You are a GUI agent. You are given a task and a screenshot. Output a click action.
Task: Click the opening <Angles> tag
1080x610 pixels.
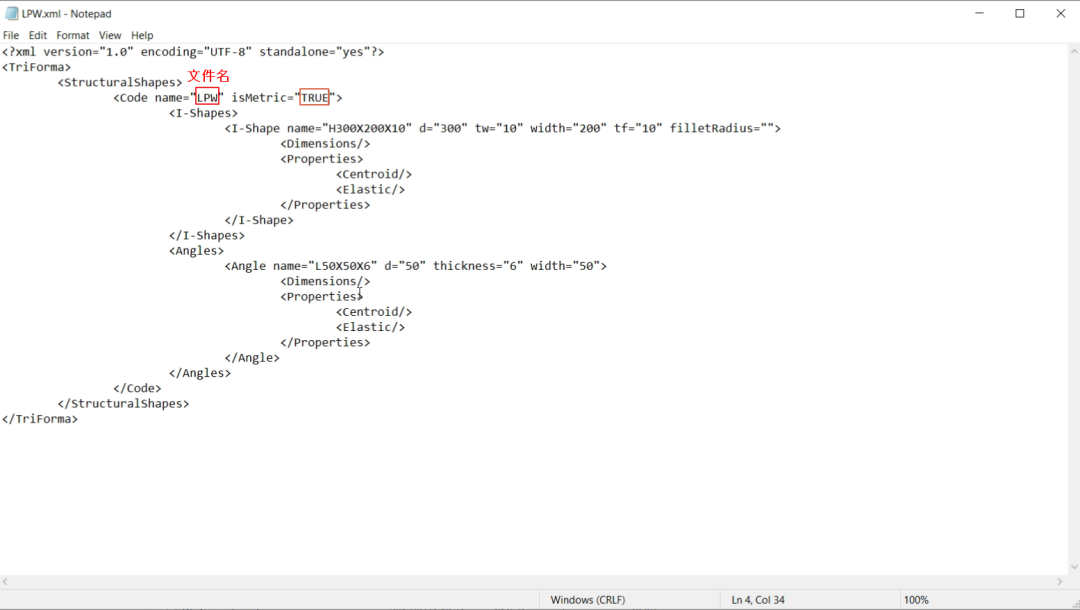[196, 251]
